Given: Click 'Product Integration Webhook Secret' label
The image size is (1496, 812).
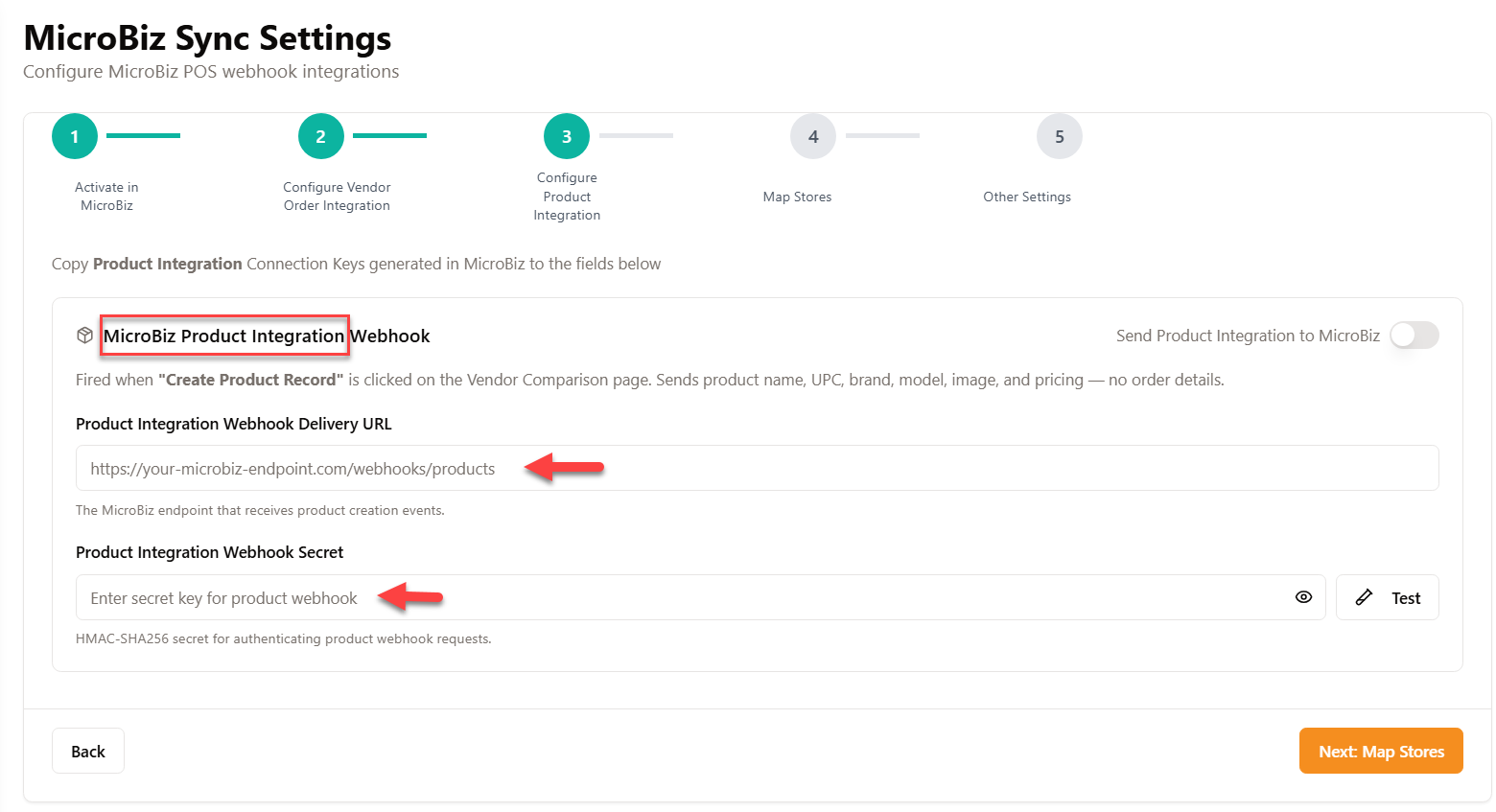Looking at the screenshot, I should click(209, 552).
